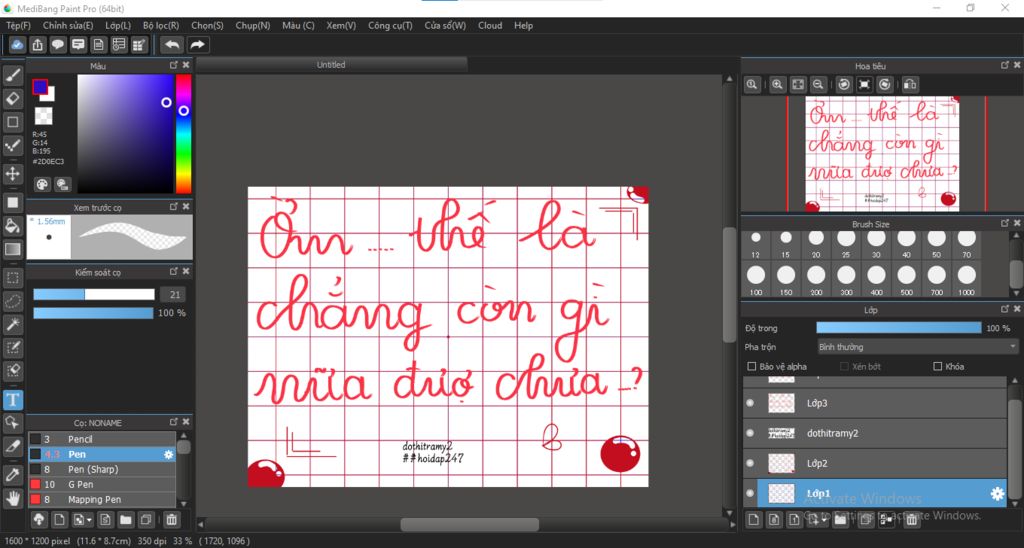Click the flip view icon in Hoa tiêu panel
Image resolution: width=1024 pixels, height=548 pixels.
(910, 84)
